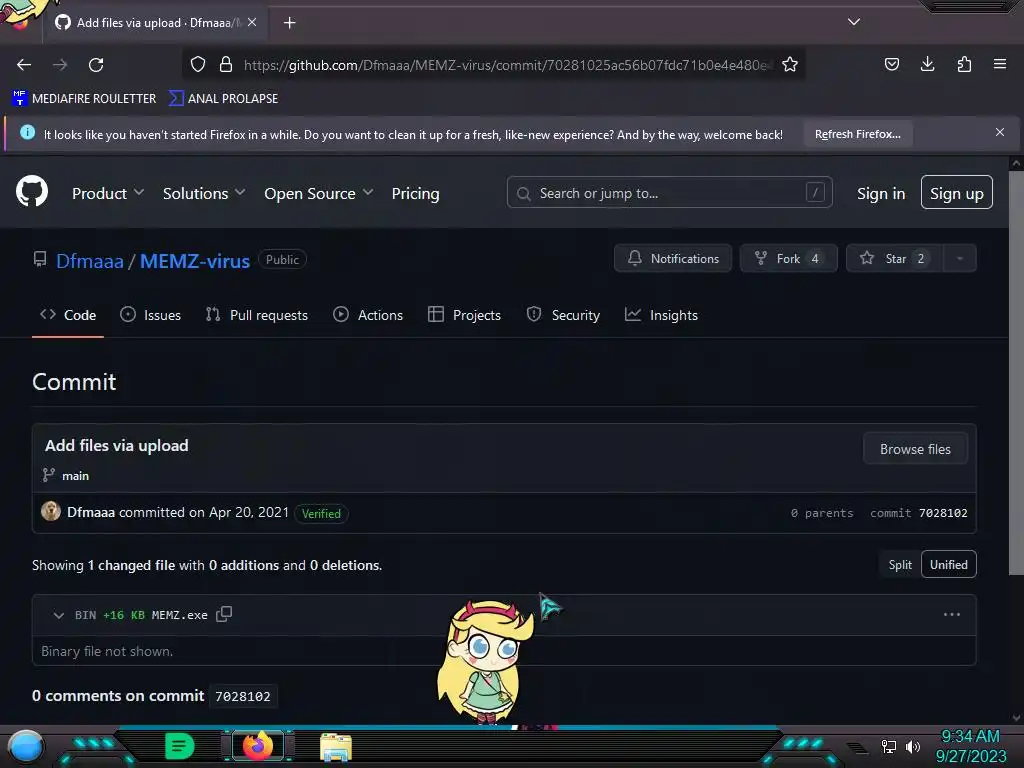Open the extensions puzzle icon
1024x768 pixels.
pyautogui.click(x=964, y=64)
